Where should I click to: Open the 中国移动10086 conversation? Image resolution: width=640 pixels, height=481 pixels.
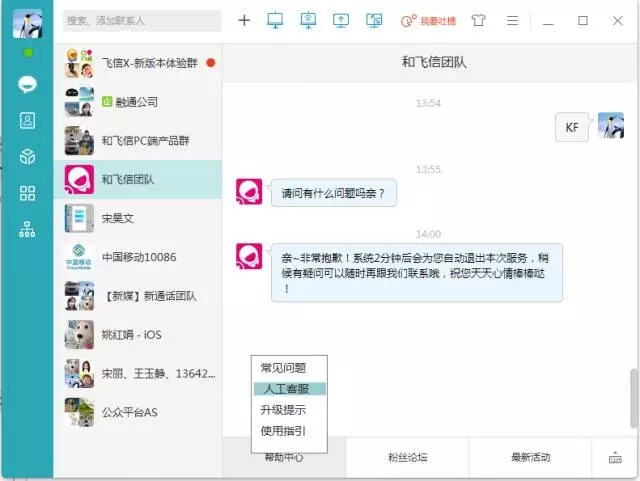point(138,257)
